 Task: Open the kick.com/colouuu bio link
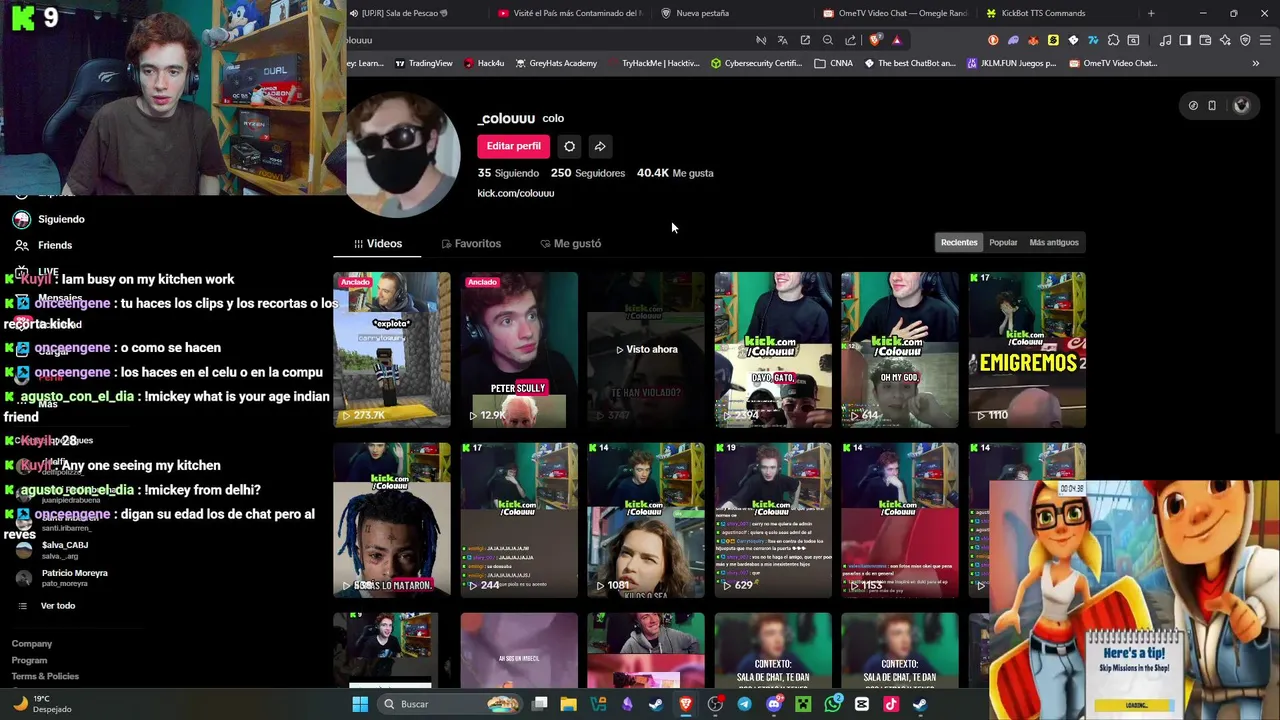pyautogui.click(x=515, y=193)
